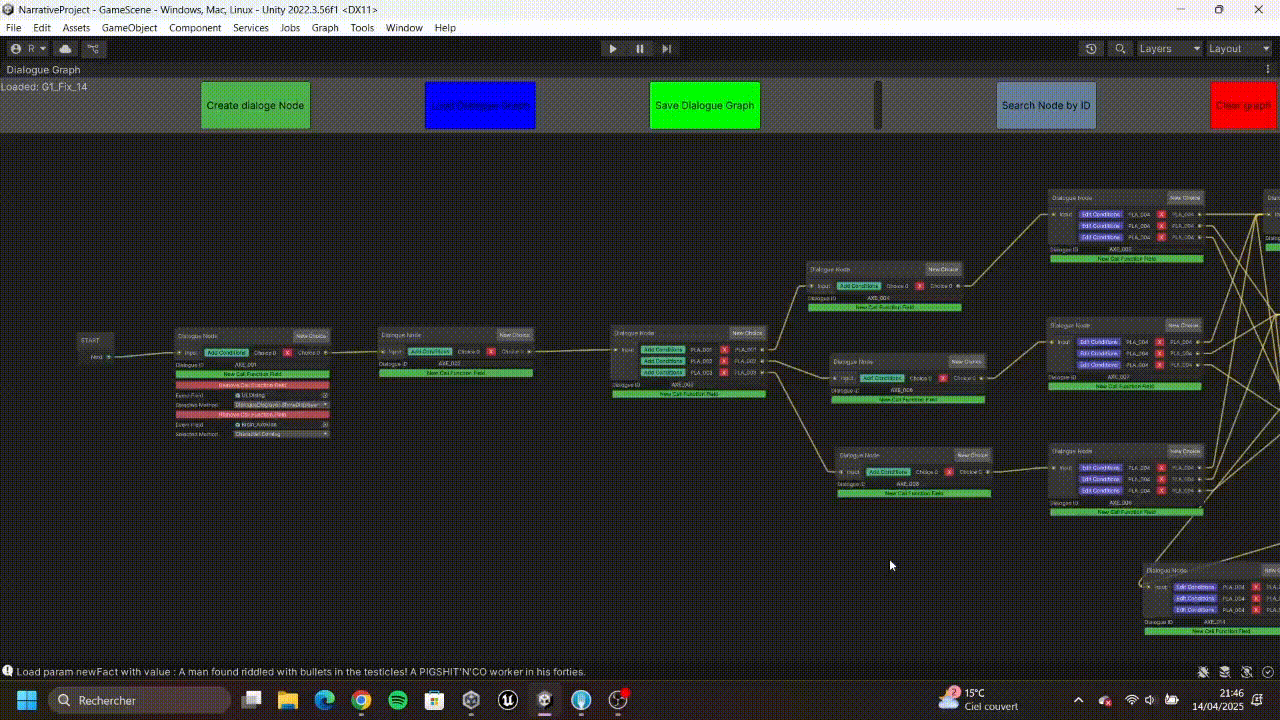Open the File menu

pyautogui.click(x=13, y=28)
